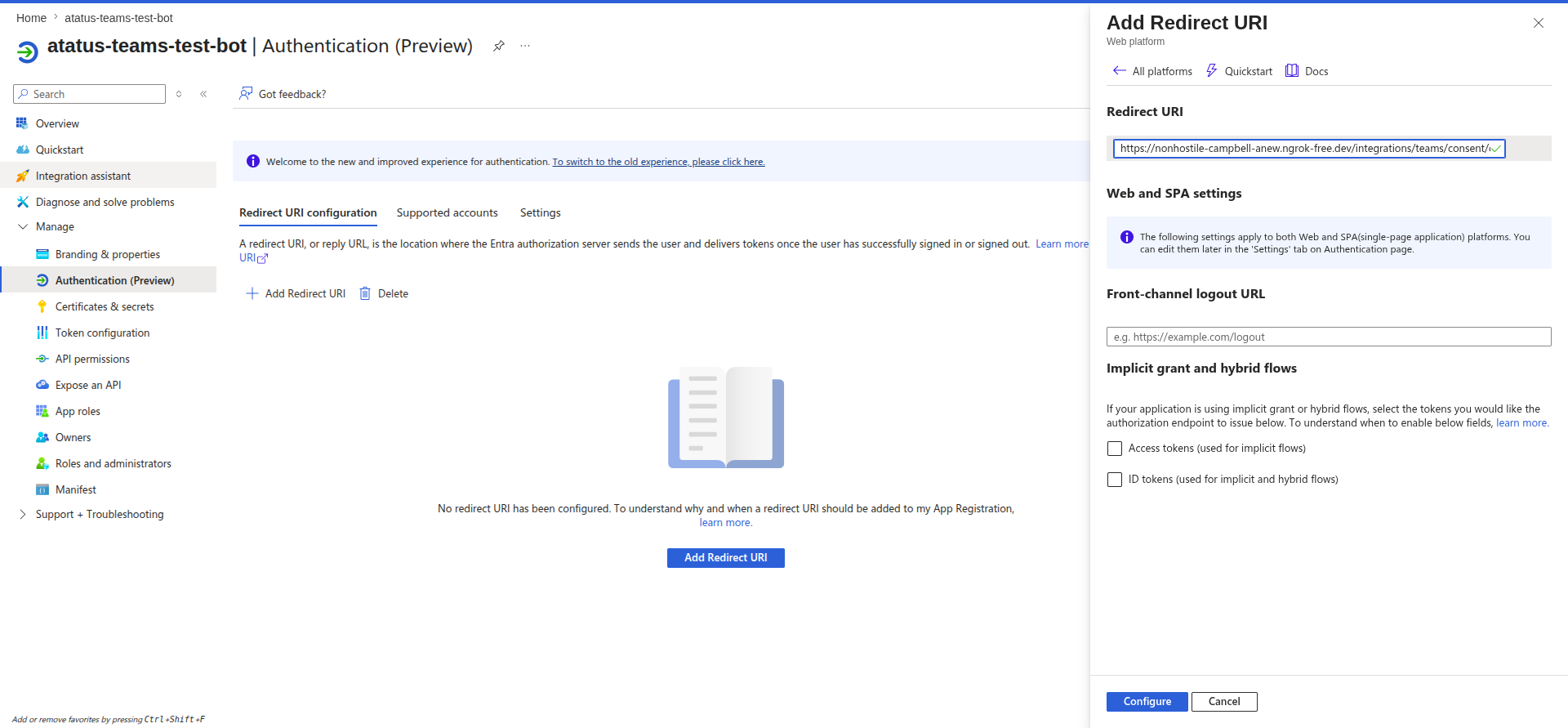This screenshot has width=1568, height=728.
Task: Collapse the sidebar with double chevron
Action: pos(203,94)
